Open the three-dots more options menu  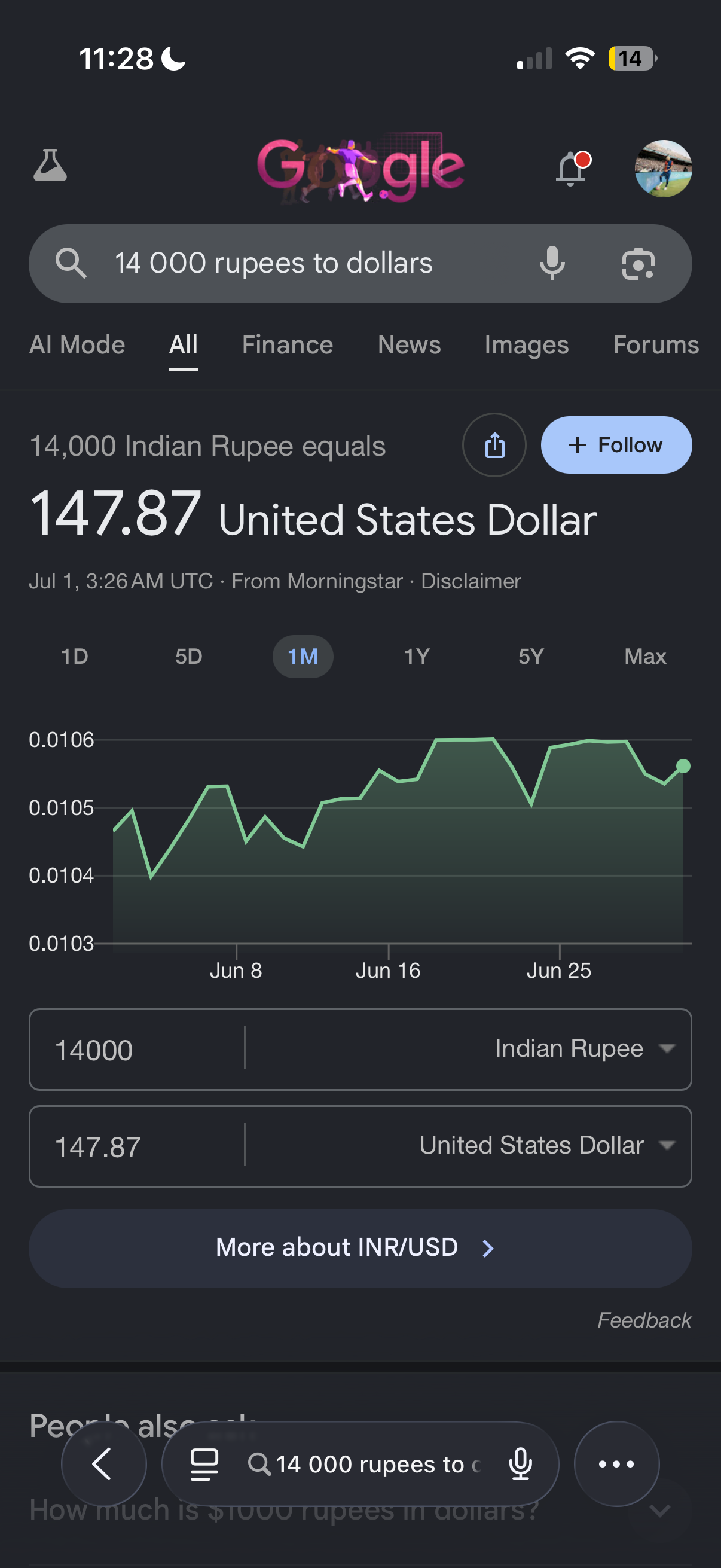click(616, 1463)
